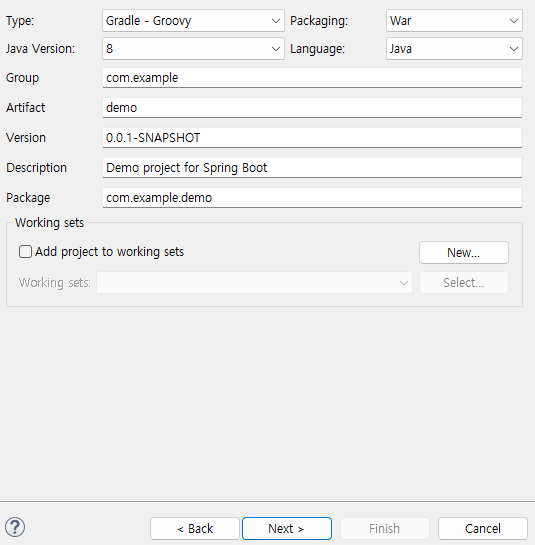Click the Java Version: label

pos(40,49)
